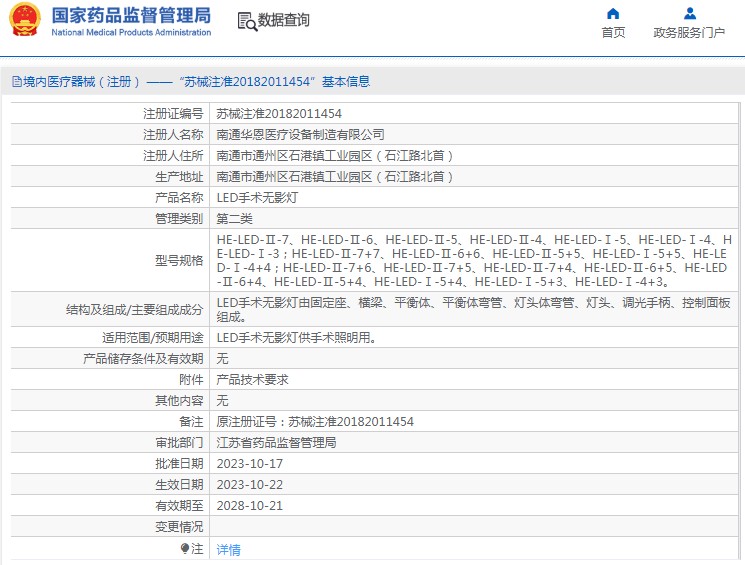745x565 pixels.
Task: Open the 详情 details link
Action: coord(229,549)
